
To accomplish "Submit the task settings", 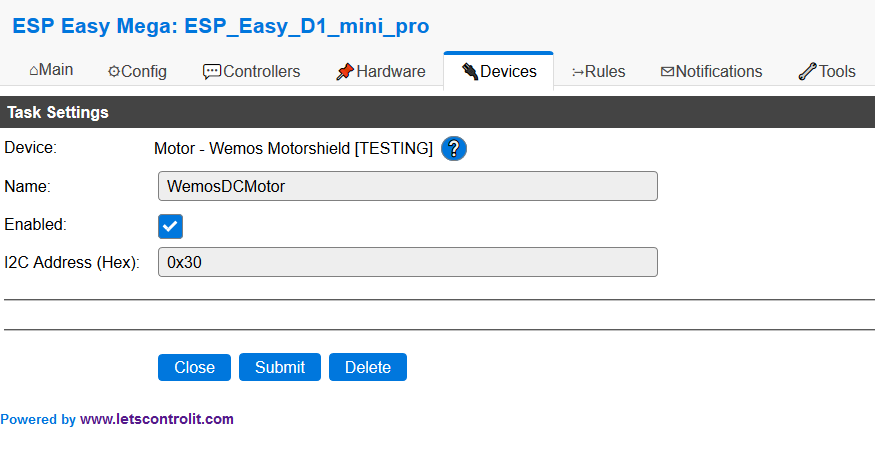I will point(280,367).
